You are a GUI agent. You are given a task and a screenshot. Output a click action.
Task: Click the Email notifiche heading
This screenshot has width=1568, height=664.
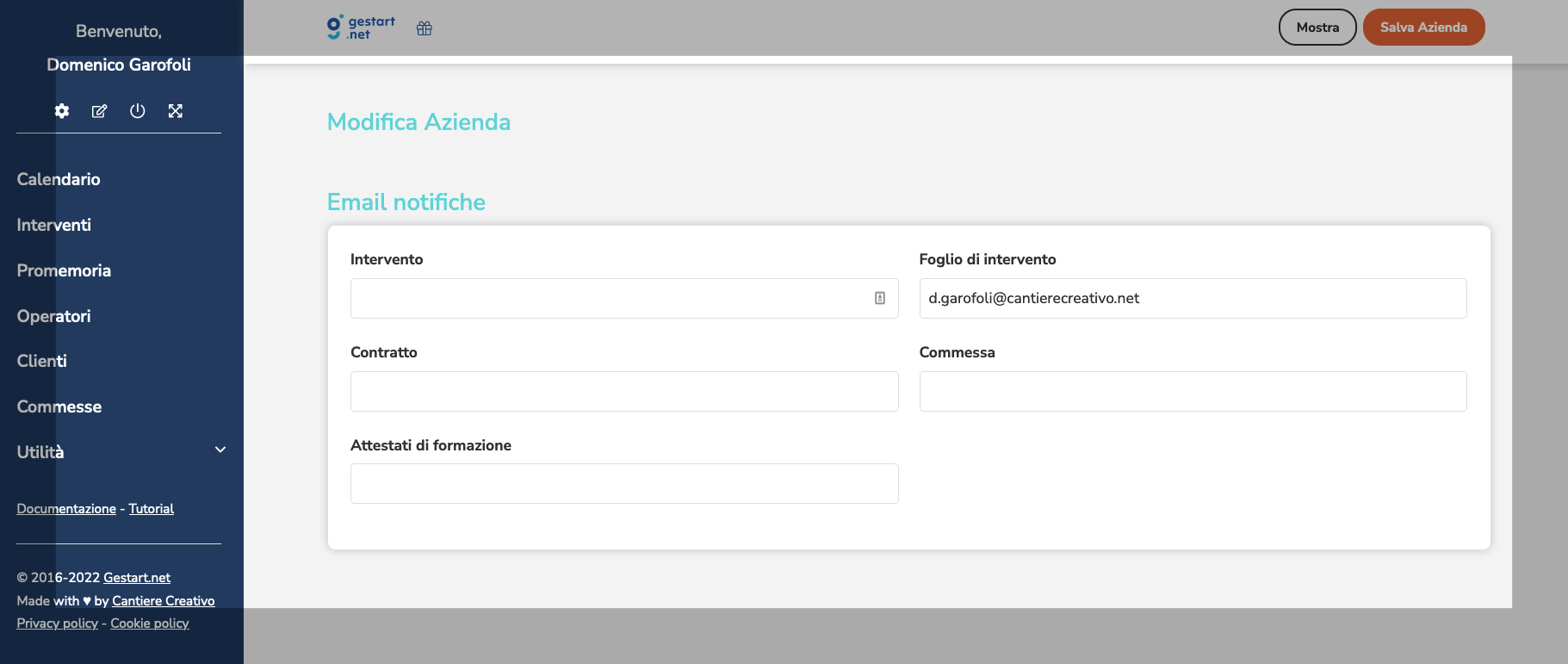(x=406, y=202)
